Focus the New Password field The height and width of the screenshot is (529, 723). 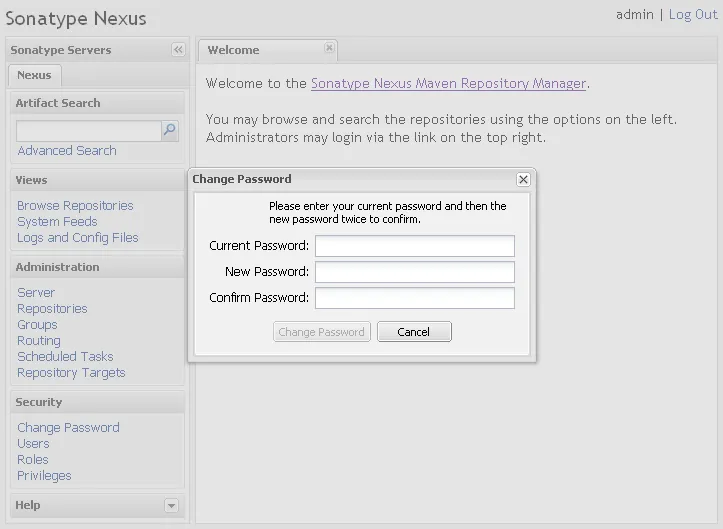(x=415, y=272)
